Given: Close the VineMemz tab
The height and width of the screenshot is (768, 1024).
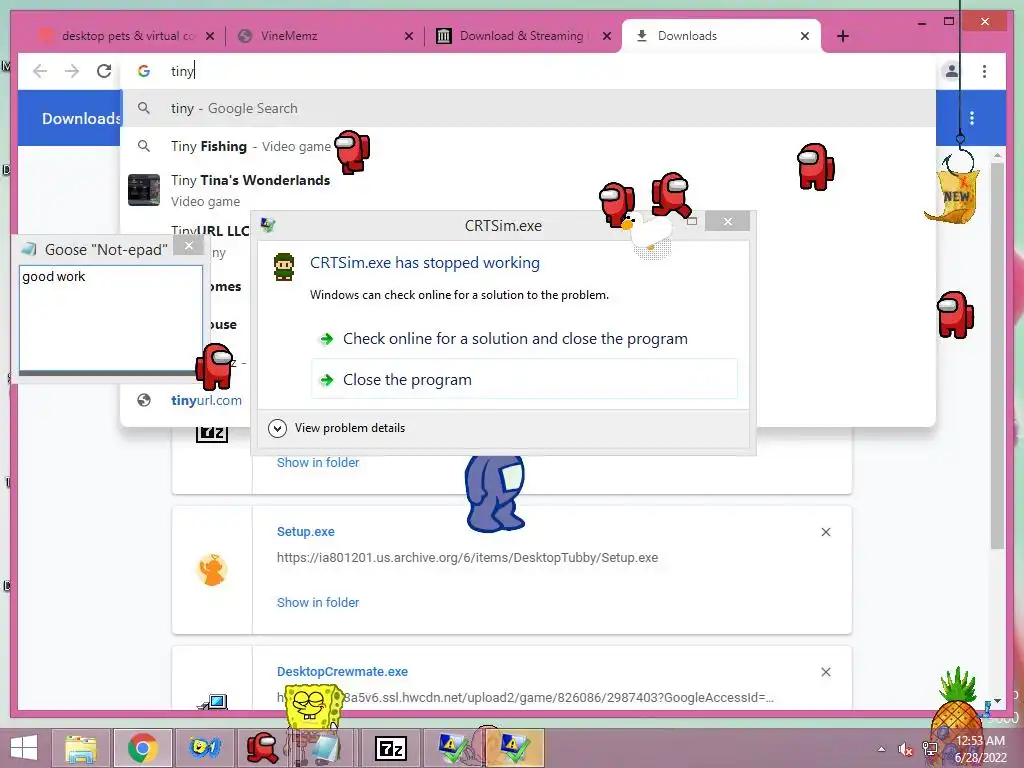Looking at the screenshot, I should point(409,36).
